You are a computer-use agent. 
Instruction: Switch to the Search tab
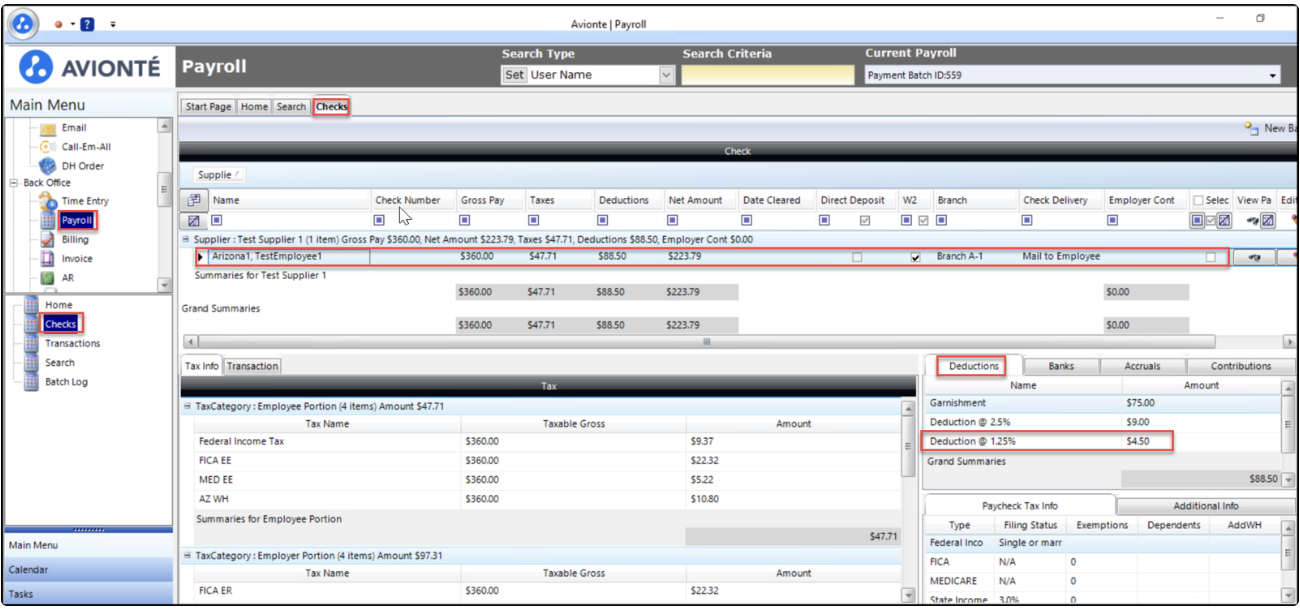[291, 107]
